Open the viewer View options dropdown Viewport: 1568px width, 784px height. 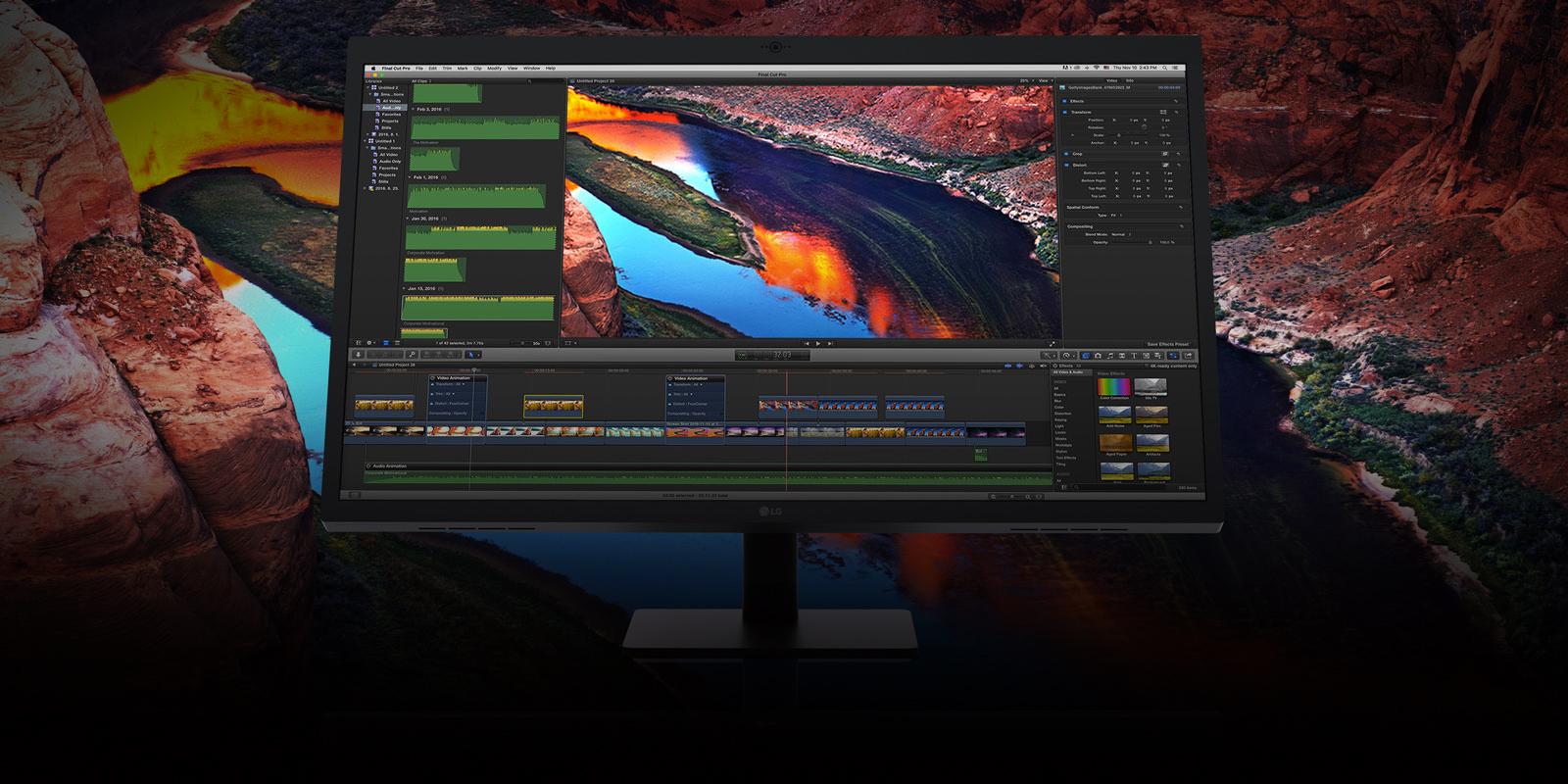point(1046,80)
